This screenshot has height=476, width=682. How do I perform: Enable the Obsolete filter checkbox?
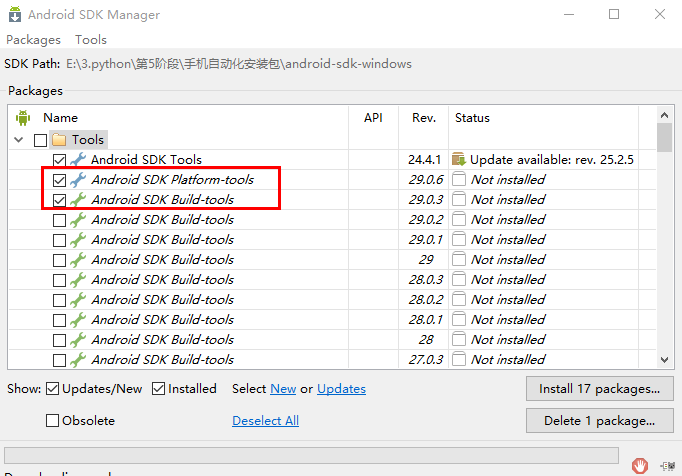coord(52,420)
